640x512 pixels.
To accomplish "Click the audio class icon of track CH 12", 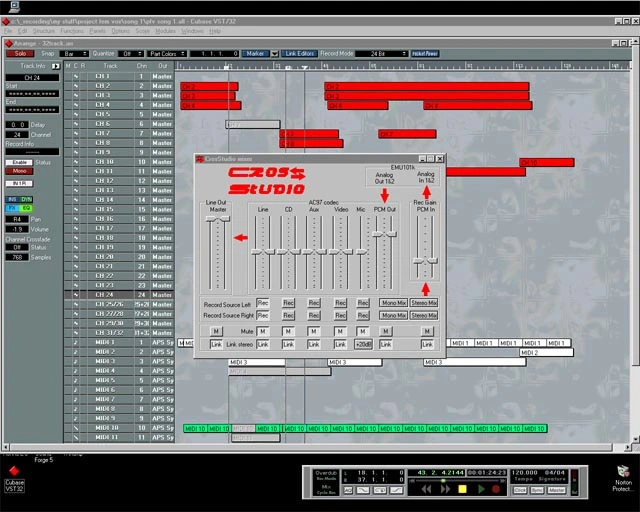I will (x=76, y=181).
